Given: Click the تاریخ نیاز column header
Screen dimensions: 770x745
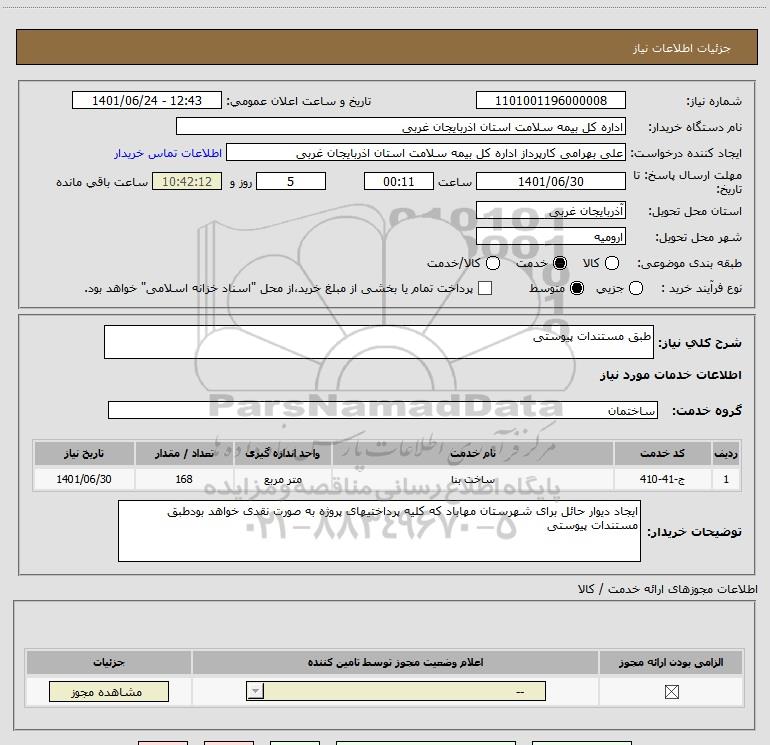Looking at the screenshot, I should pyautogui.click(x=84, y=453).
